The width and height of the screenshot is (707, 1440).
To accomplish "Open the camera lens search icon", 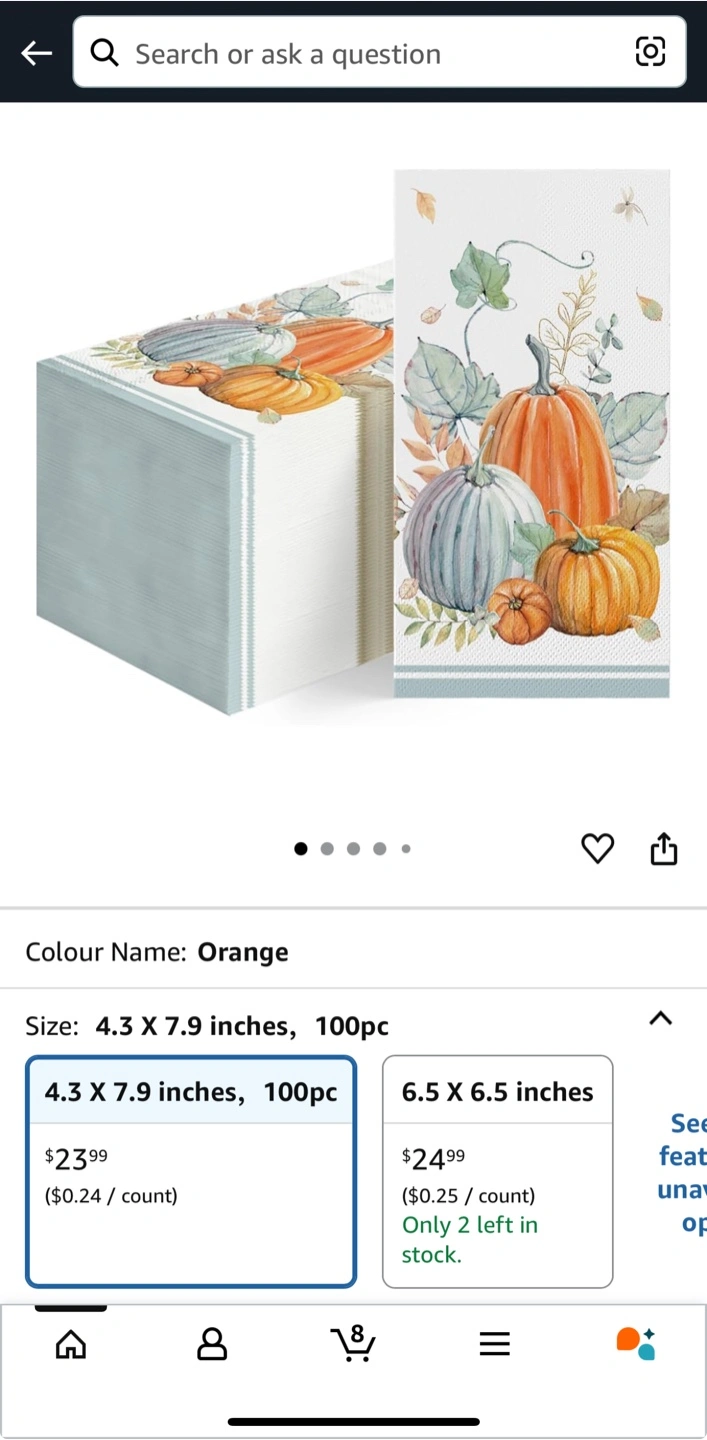I will [650, 52].
